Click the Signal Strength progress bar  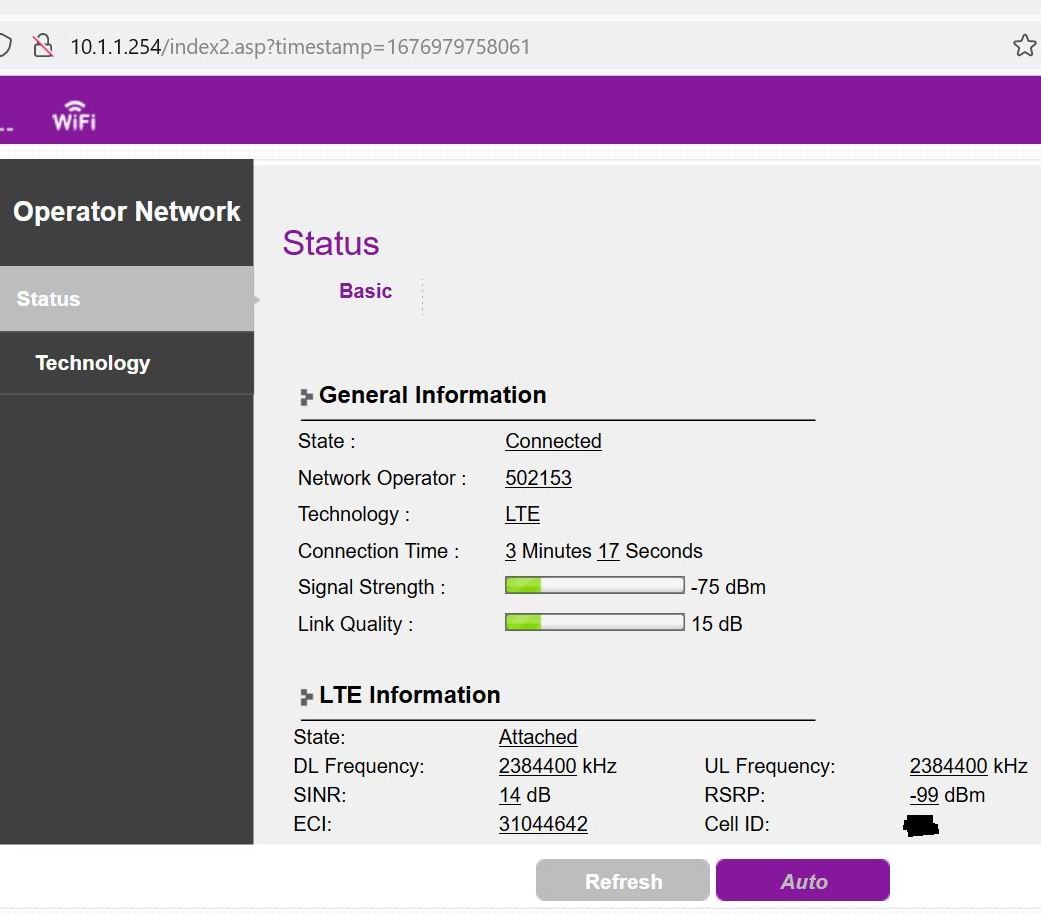pyautogui.click(x=594, y=585)
